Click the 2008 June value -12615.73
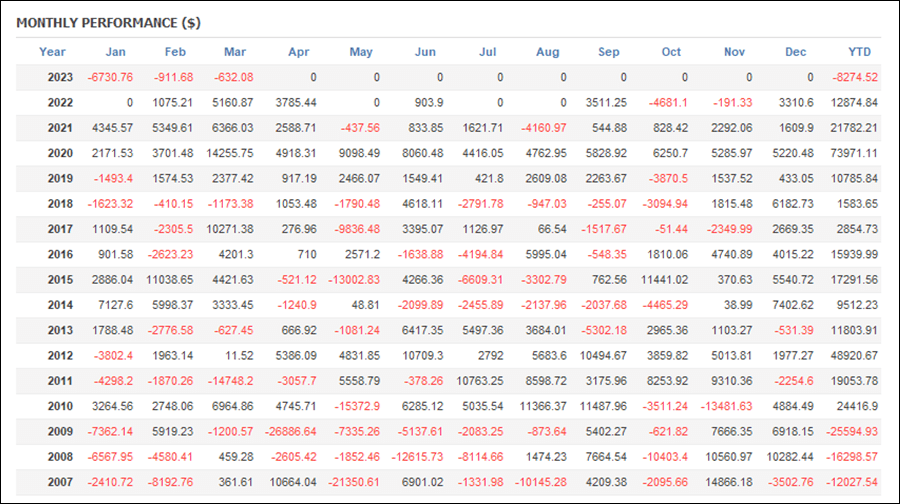The height and width of the screenshot is (504, 900). (417, 457)
